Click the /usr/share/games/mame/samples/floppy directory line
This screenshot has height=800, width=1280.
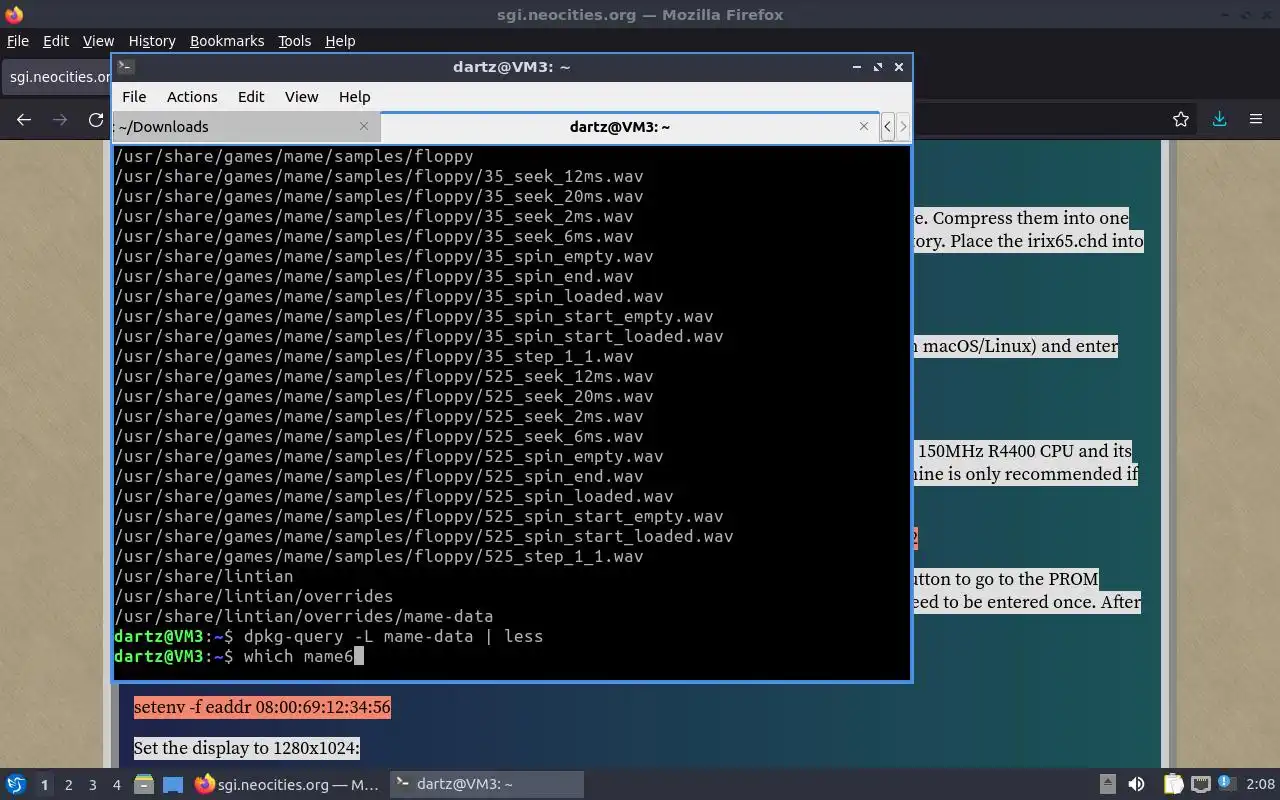pyautogui.click(x=294, y=156)
